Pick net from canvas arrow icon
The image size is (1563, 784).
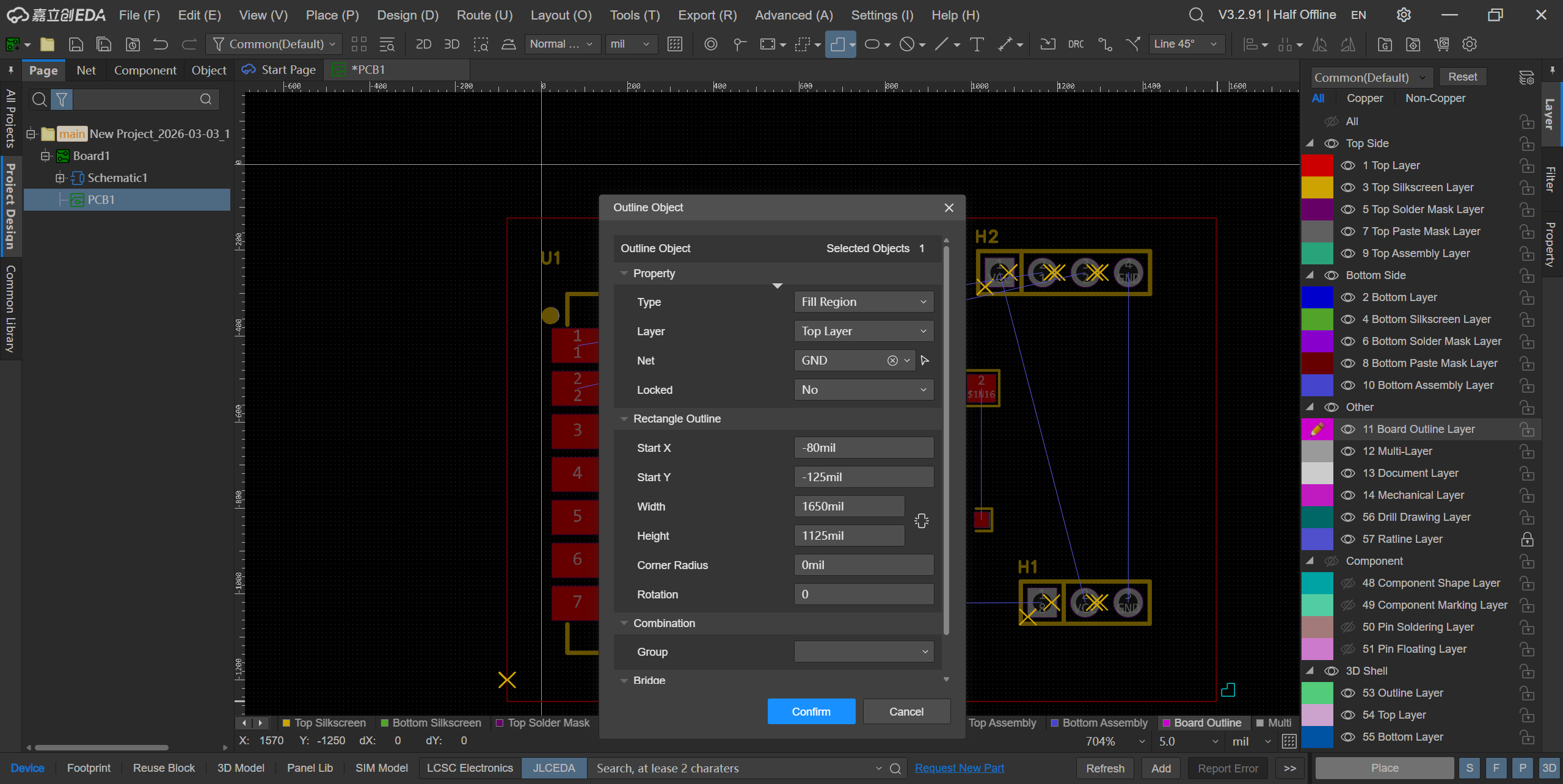925,360
